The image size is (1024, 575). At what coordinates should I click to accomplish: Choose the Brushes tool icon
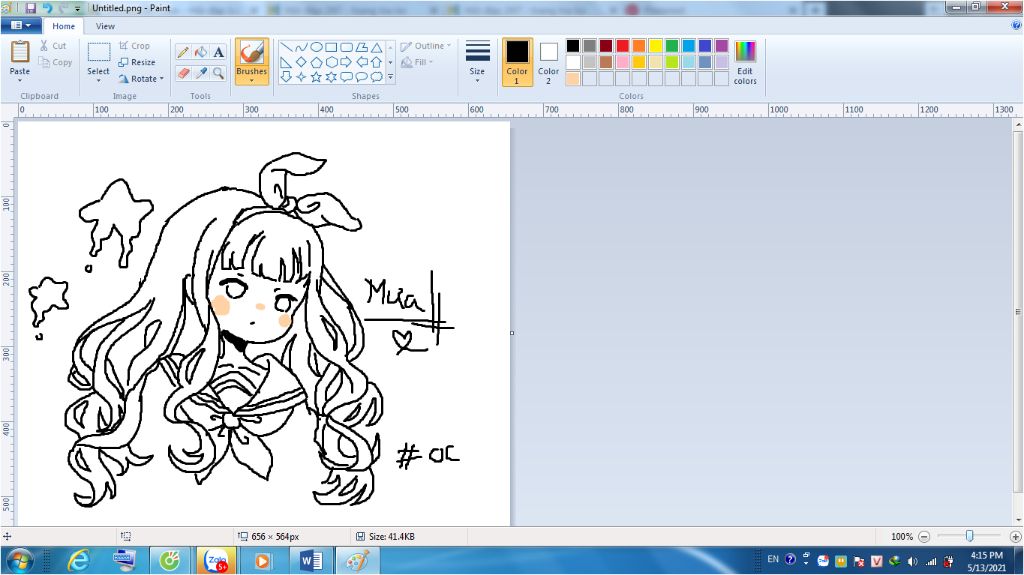click(251, 53)
